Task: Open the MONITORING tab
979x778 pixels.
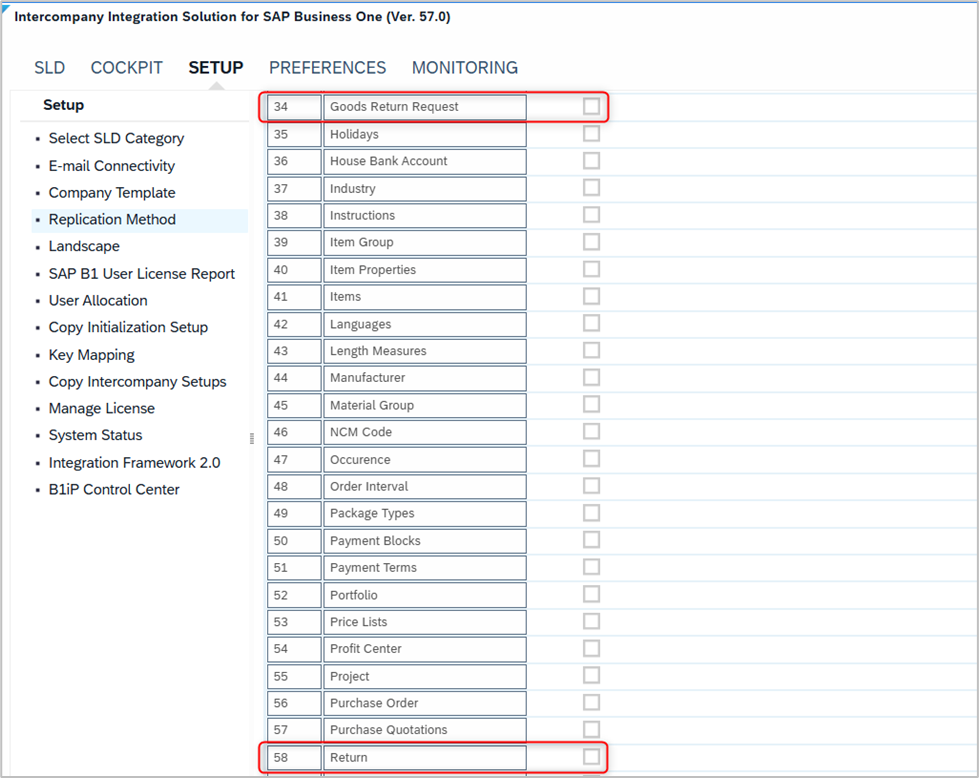Action: tap(465, 67)
